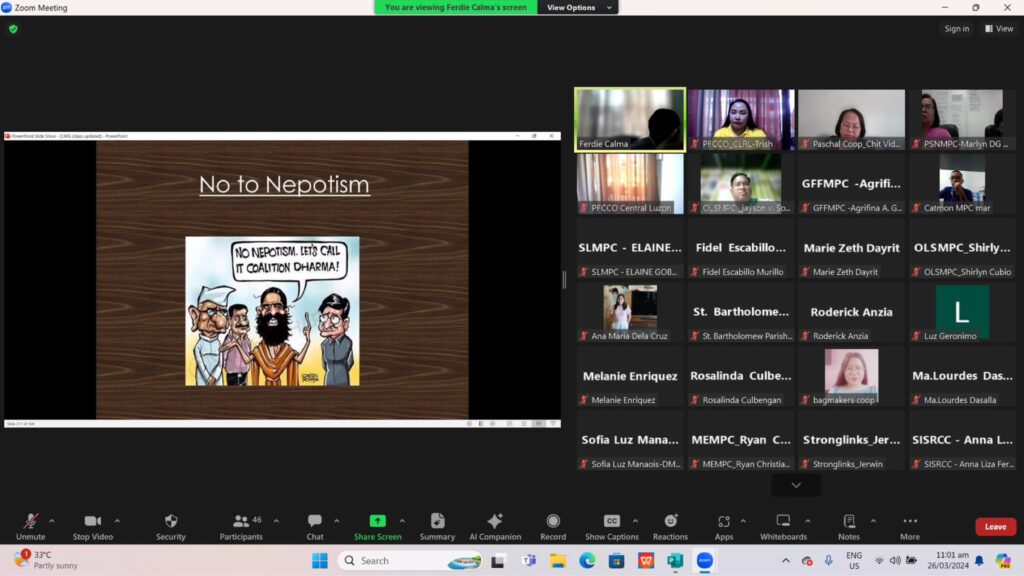Screen dimensions: 1024x576
Task: Open File Explorer from the taskbar
Action: 558,560
